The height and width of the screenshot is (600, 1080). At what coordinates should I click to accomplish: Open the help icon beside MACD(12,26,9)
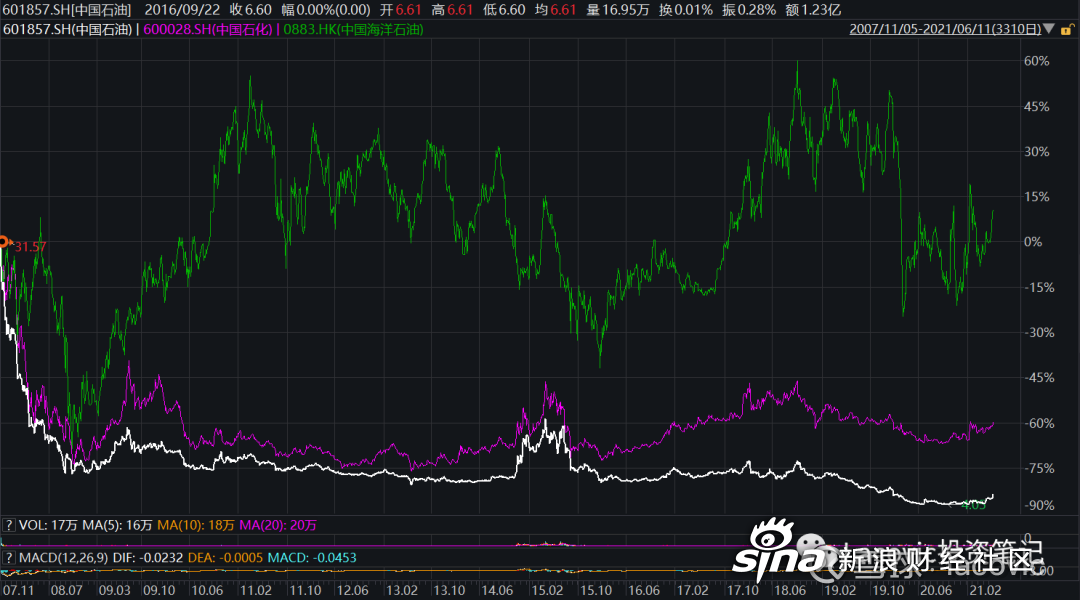click(8, 557)
